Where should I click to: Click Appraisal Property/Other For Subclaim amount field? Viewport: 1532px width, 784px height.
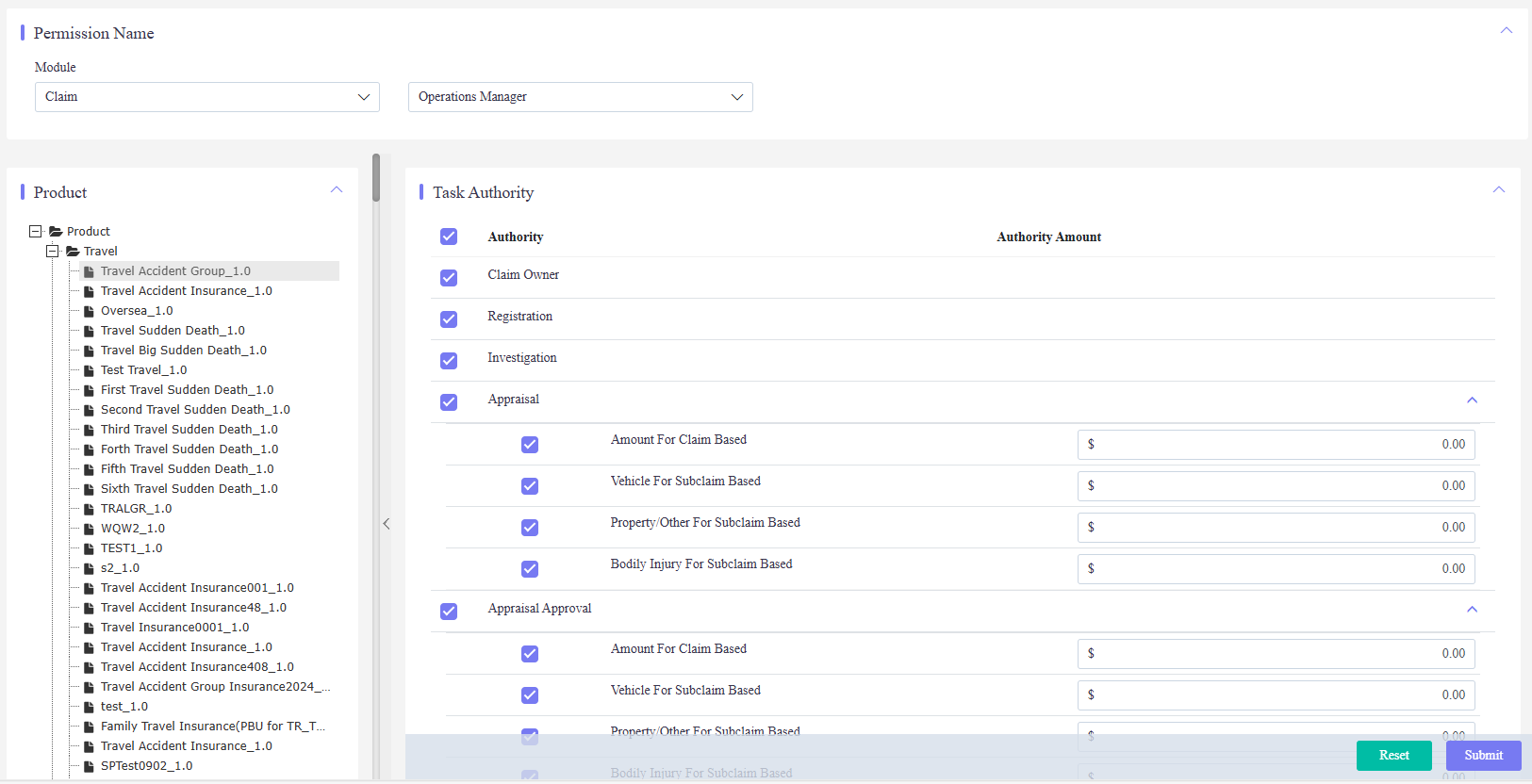click(x=1277, y=528)
